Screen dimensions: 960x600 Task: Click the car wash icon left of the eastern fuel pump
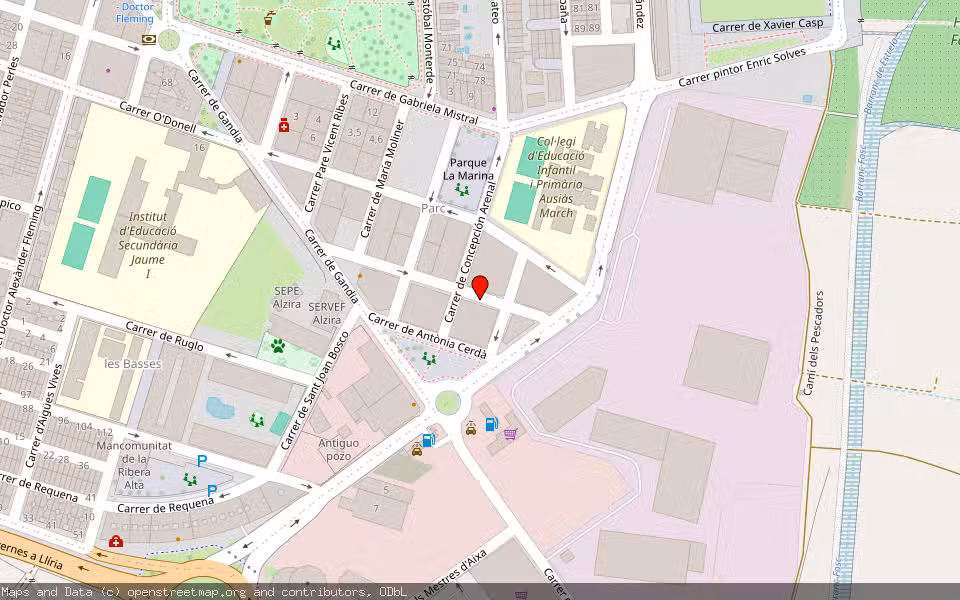(x=471, y=428)
